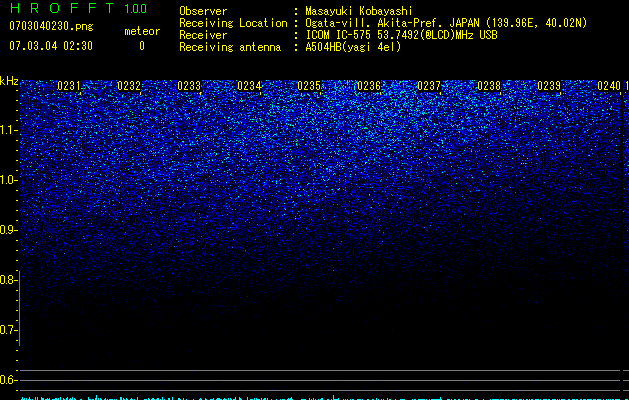Click the kHz axis unit label
The height and width of the screenshot is (400, 629).
click(9, 81)
